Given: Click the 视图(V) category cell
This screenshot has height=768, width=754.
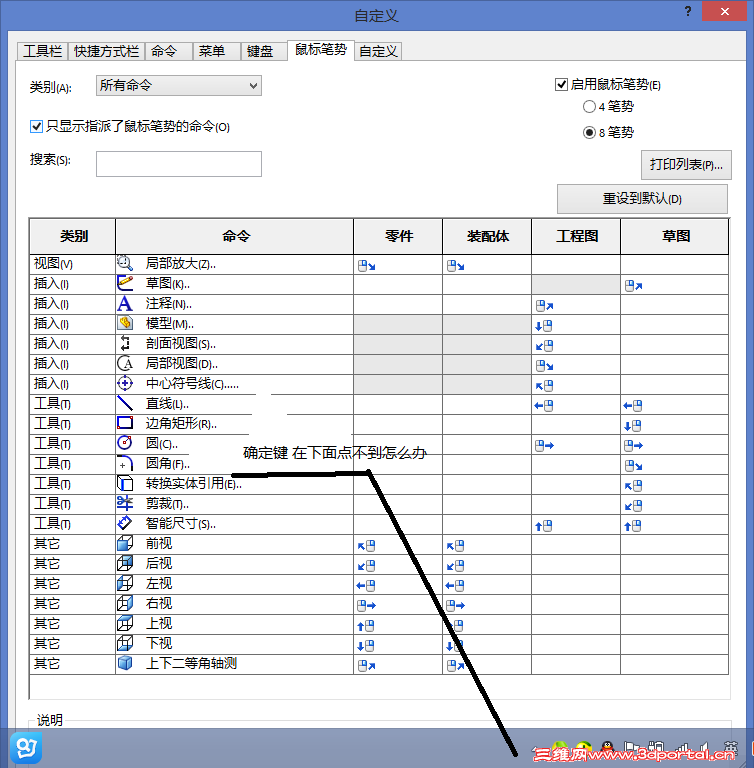Looking at the screenshot, I should click(73, 264).
